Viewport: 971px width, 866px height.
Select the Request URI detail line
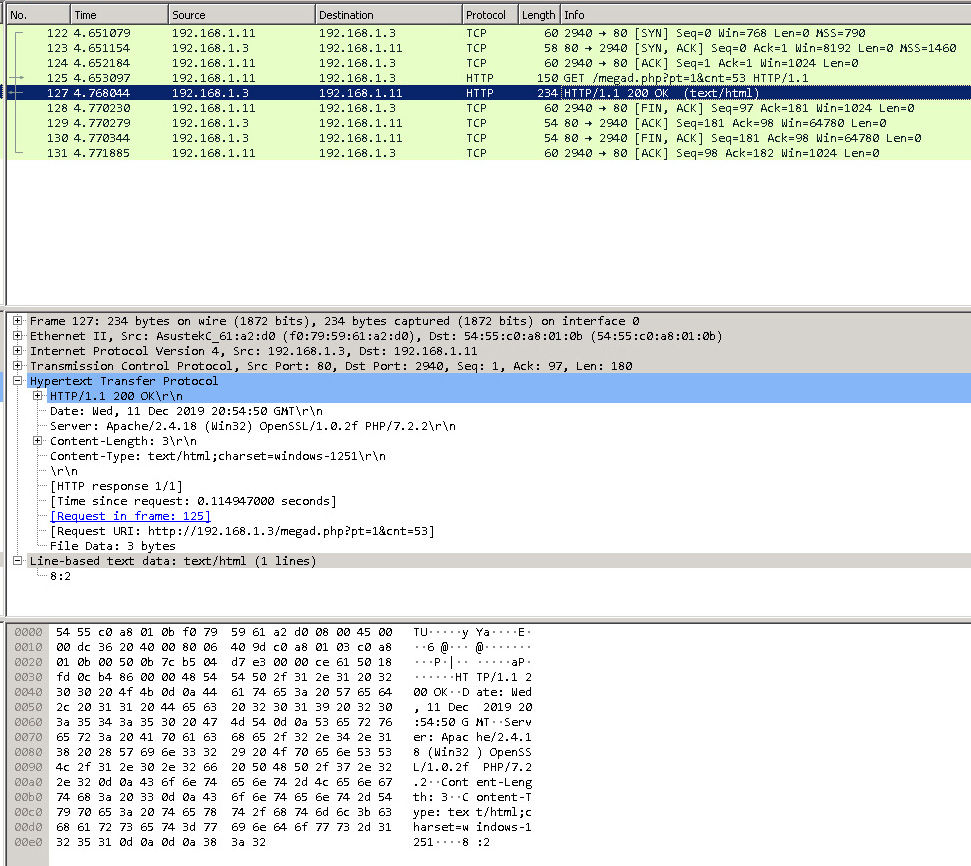(x=242, y=531)
